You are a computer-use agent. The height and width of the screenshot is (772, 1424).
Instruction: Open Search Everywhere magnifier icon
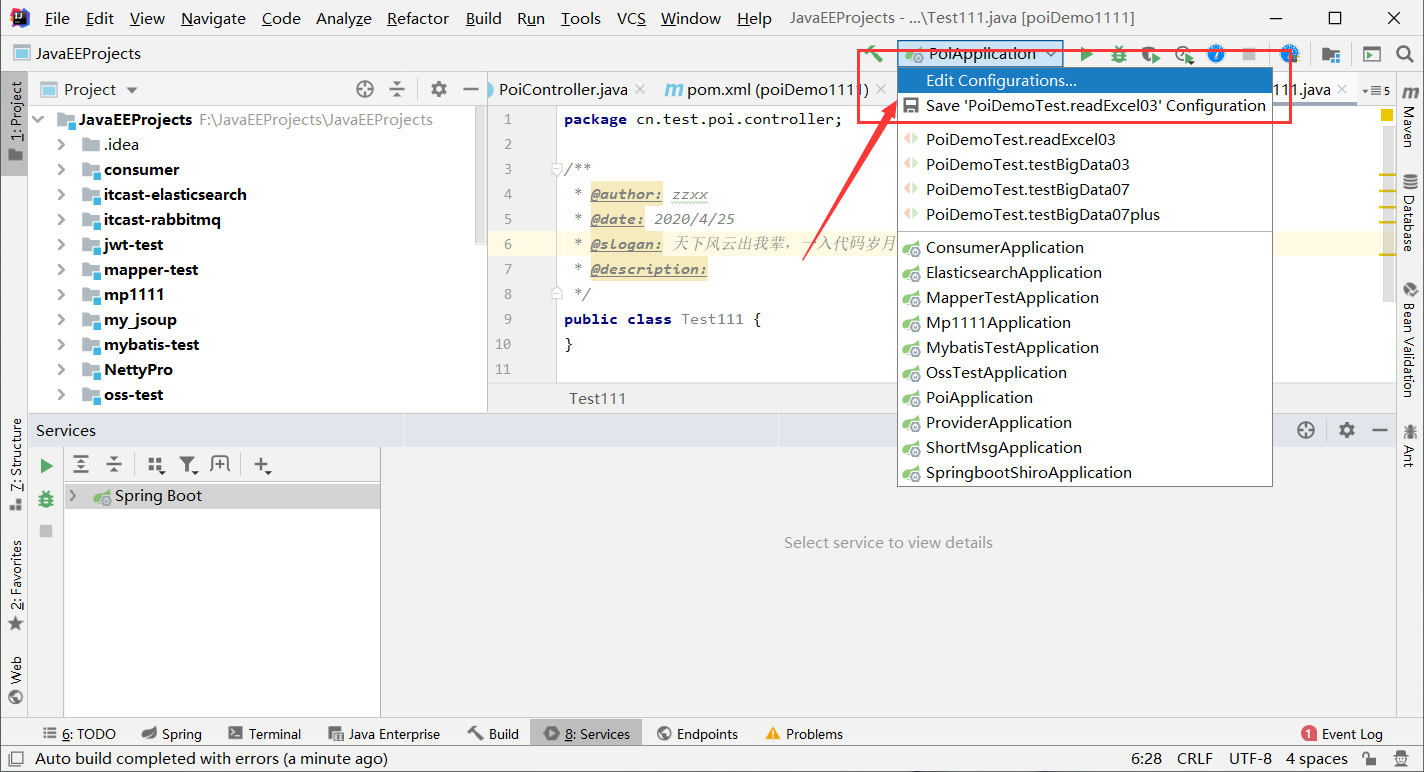tap(1404, 54)
